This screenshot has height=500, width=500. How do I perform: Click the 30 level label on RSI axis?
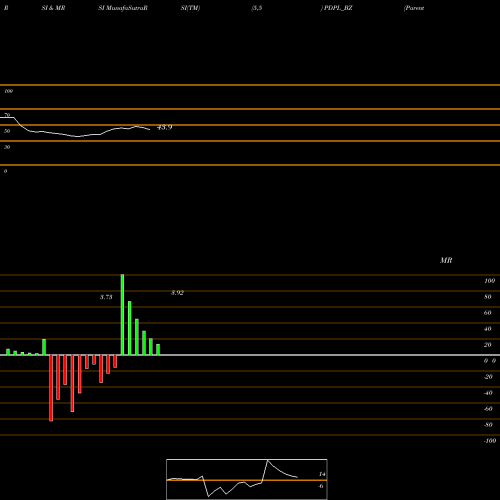tap(7, 147)
